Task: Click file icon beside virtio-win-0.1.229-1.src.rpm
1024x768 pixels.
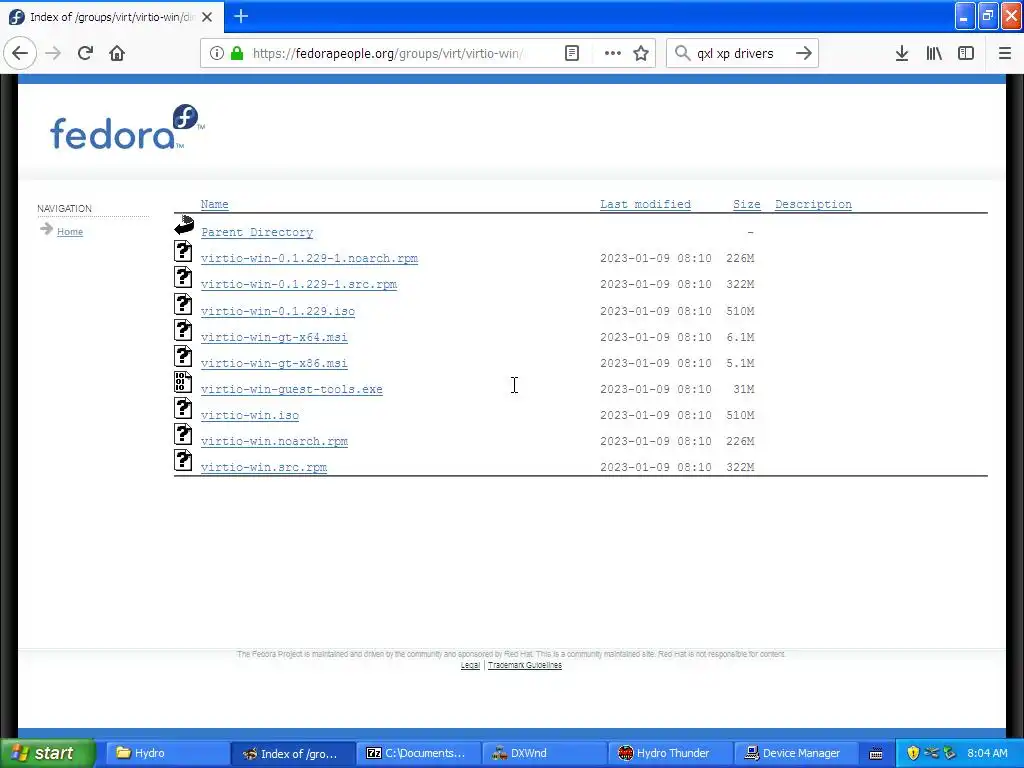Action: click(x=183, y=278)
